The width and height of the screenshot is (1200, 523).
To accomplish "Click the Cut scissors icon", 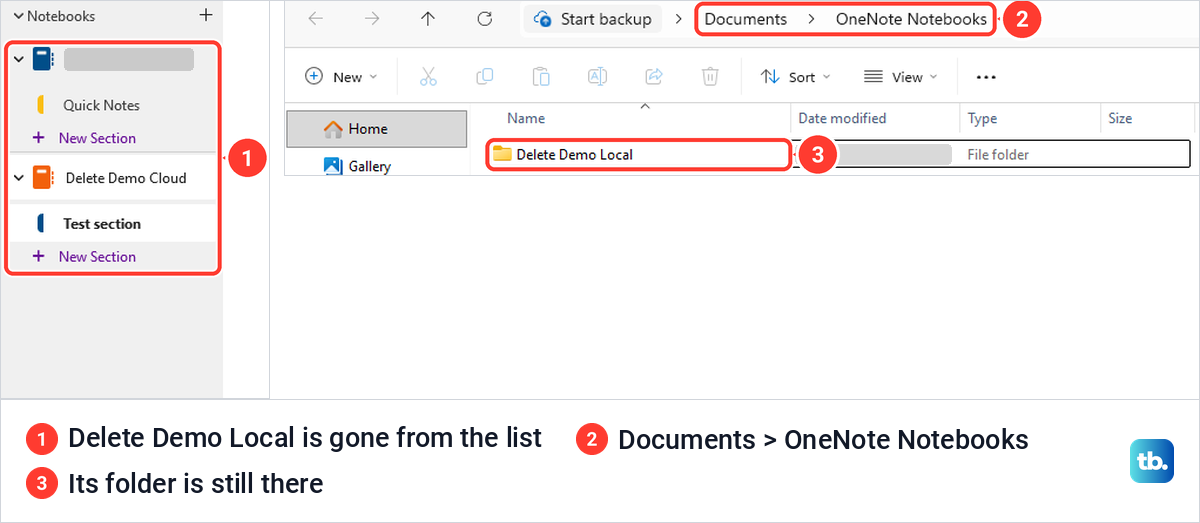I will coord(429,77).
